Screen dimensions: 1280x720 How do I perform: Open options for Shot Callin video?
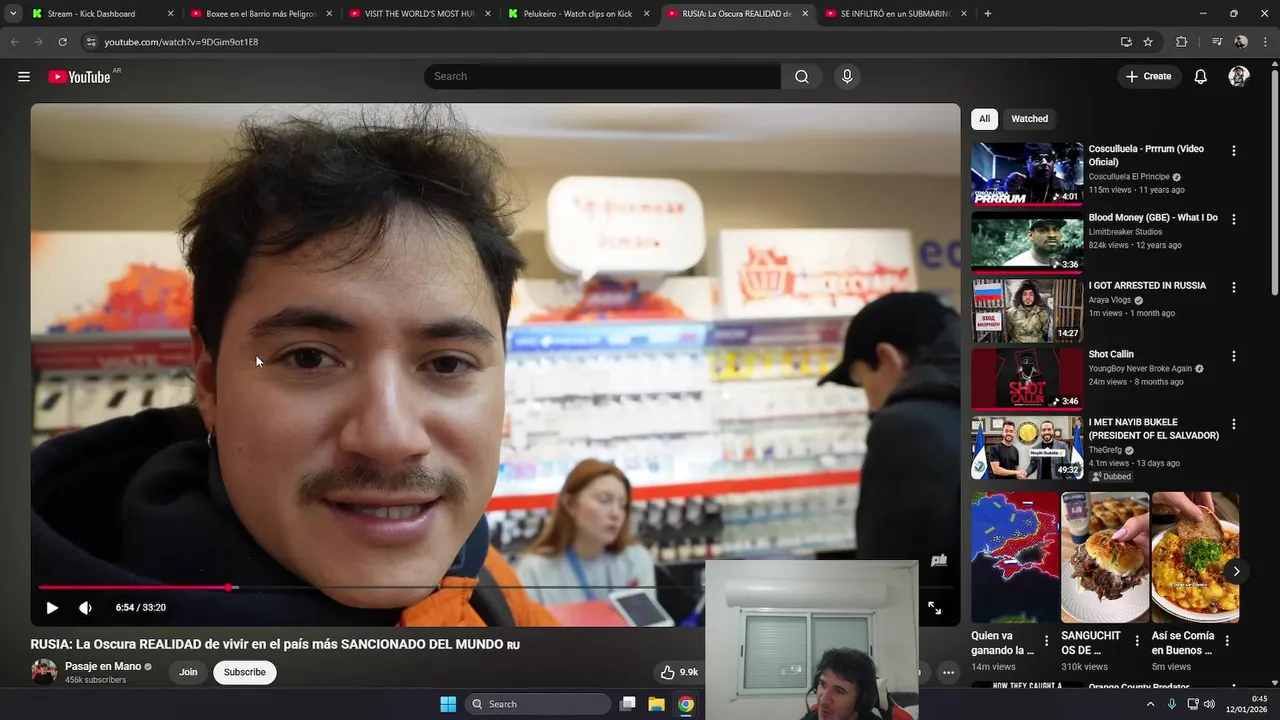(x=1233, y=356)
